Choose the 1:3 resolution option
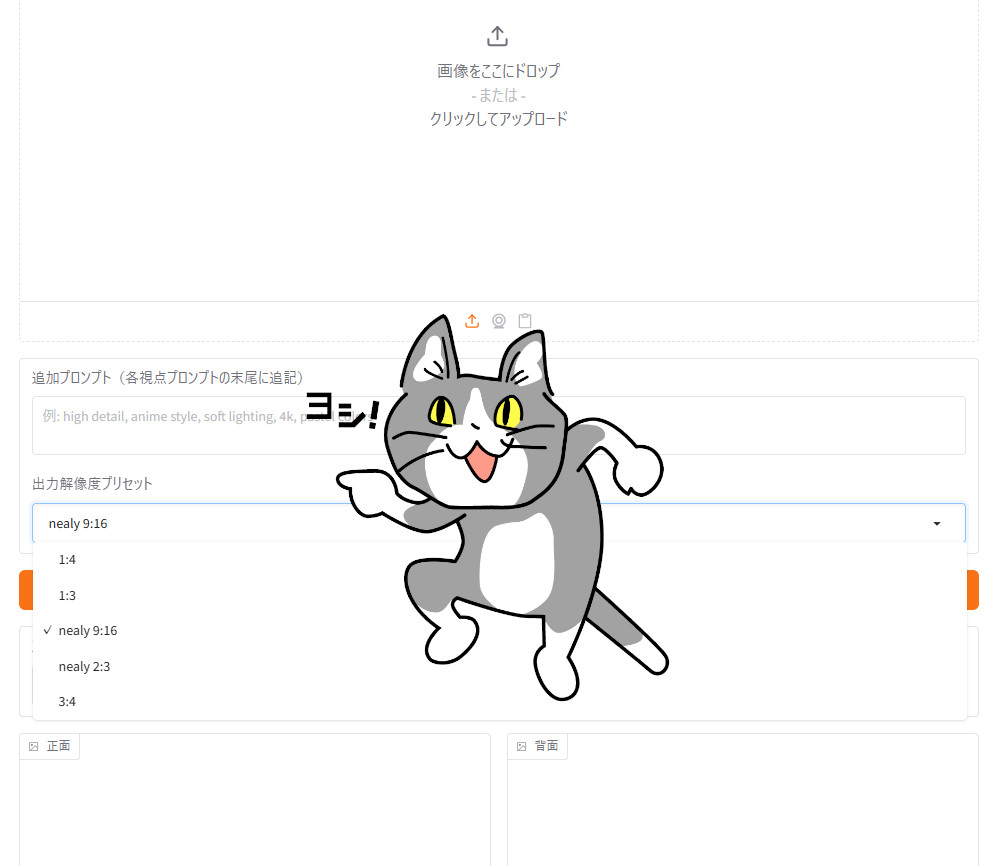The width and height of the screenshot is (1002, 866). pos(67,596)
